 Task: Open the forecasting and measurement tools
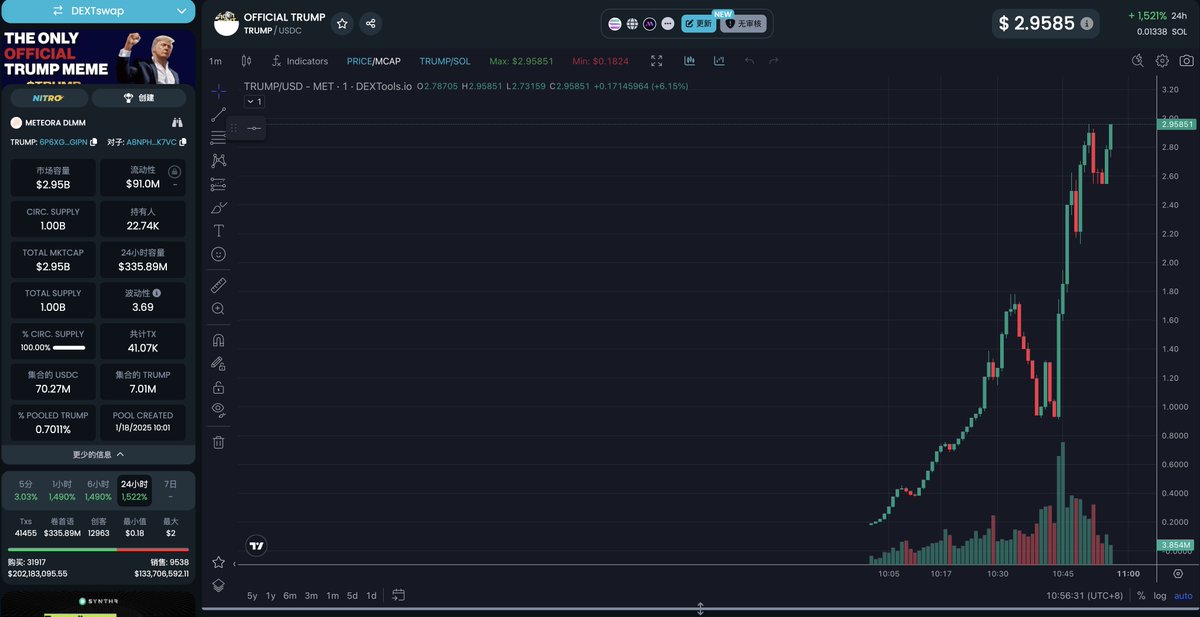tap(219, 184)
